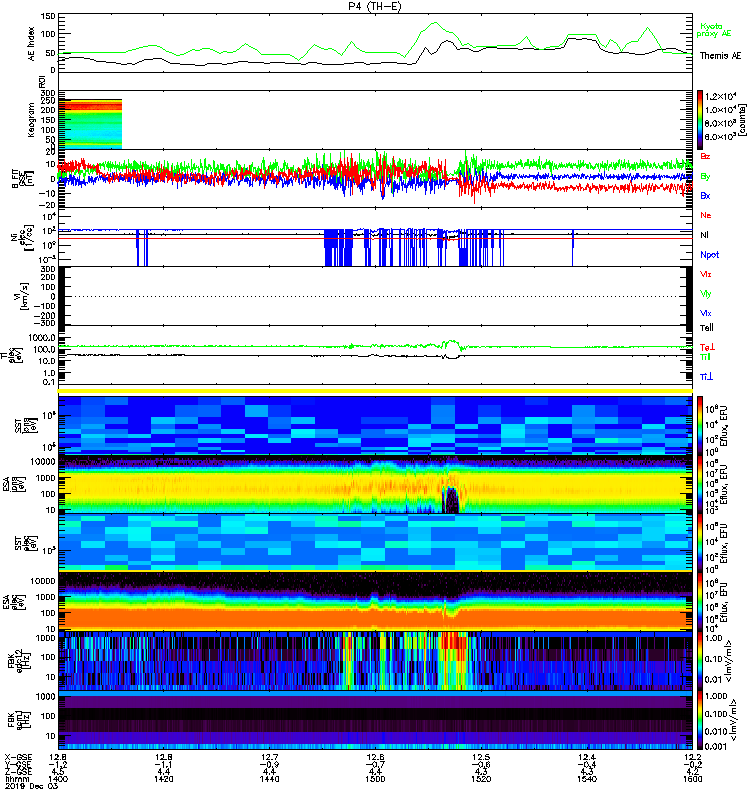Click the B_FIT y-axis label
Screen dimensions: 750x800
pyautogui.click(x=21, y=179)
